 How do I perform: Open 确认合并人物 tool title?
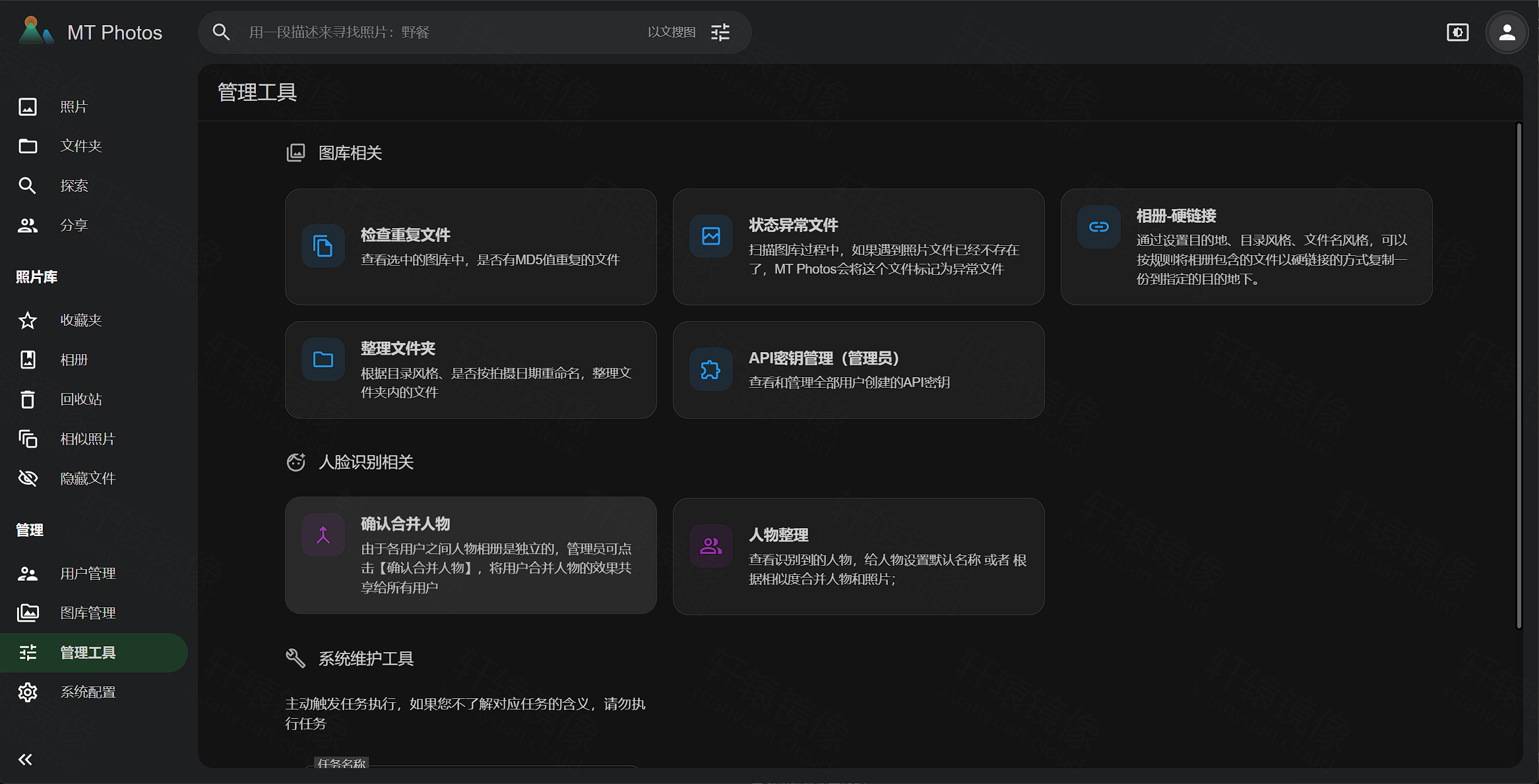[406, 524]
